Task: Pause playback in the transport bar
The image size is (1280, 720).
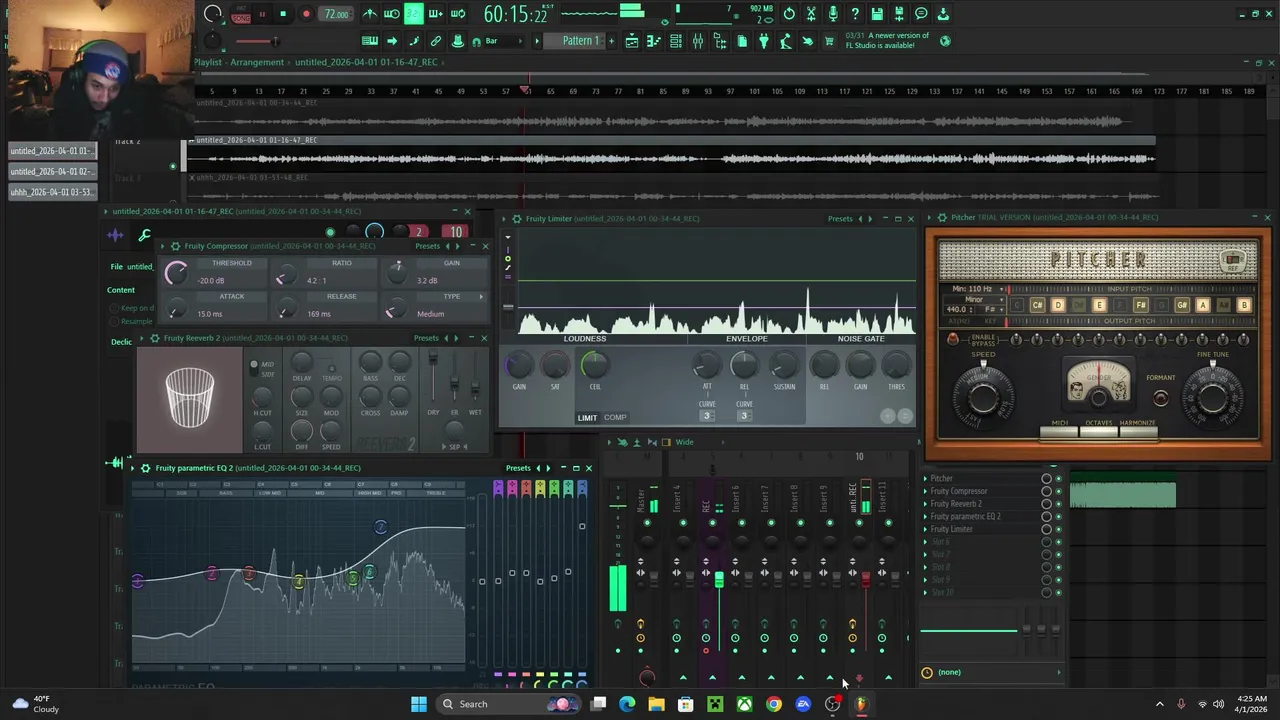Action: [x=262, y=14]
